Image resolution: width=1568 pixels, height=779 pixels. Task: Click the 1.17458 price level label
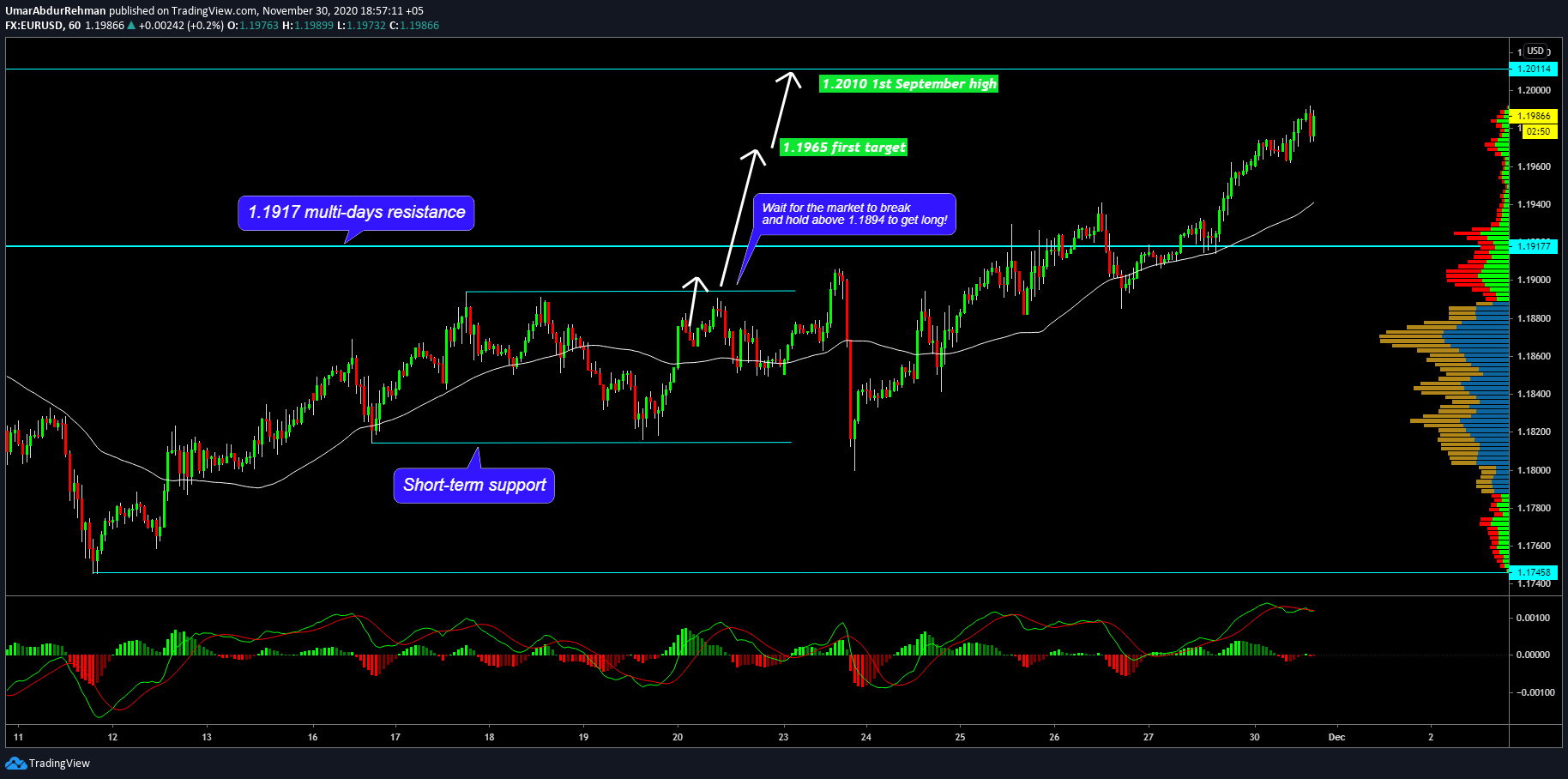pyautogui.click(x=1534, y=572)
